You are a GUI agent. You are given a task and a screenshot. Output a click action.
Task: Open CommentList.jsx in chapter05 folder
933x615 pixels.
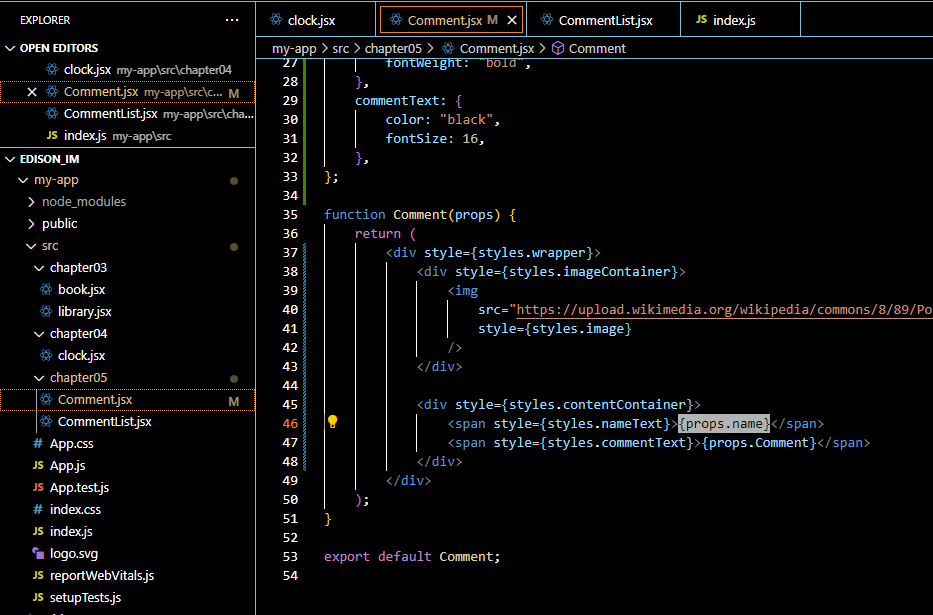point(105,422)
